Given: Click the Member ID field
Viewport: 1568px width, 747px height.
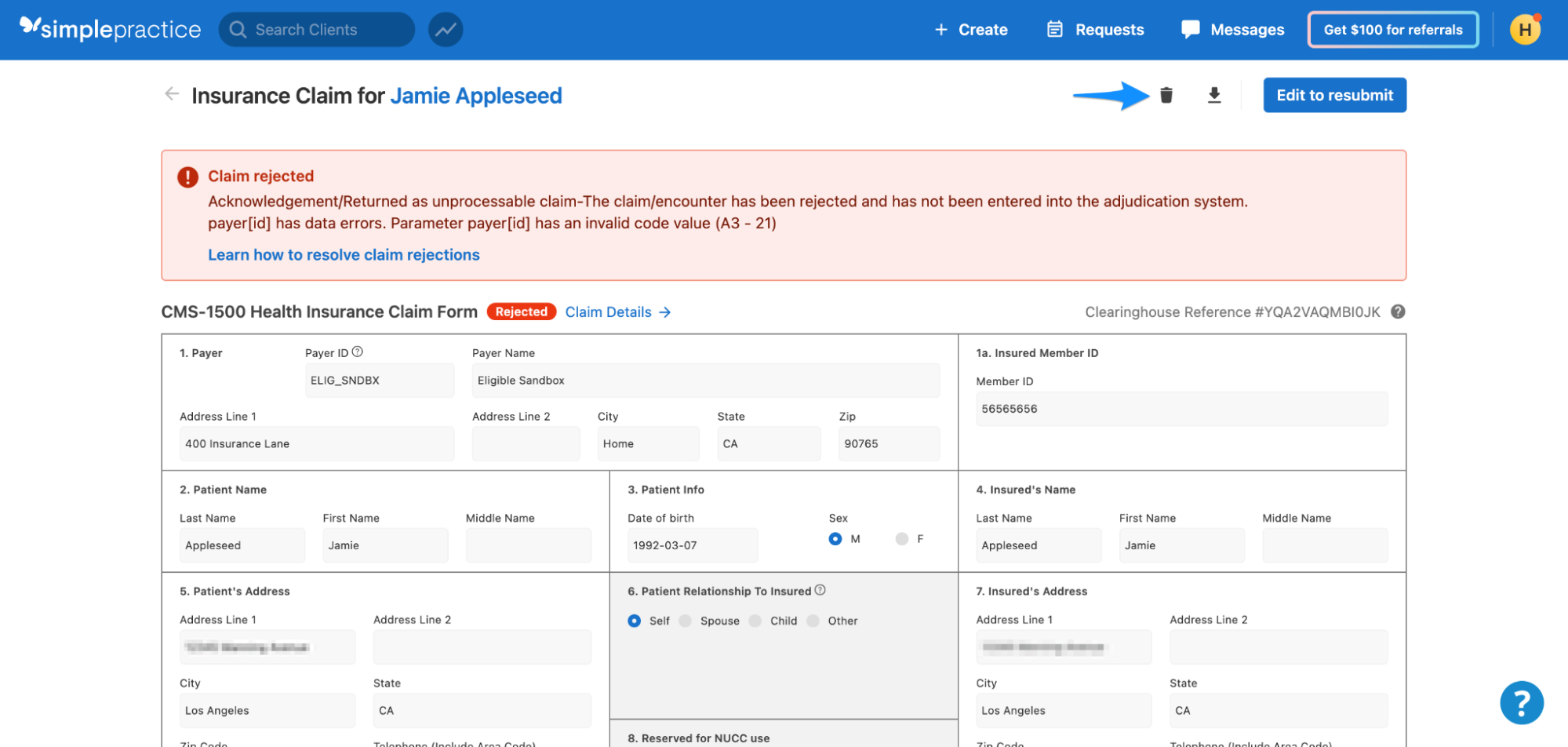Looking at the screenshot, I should 1181,409.
